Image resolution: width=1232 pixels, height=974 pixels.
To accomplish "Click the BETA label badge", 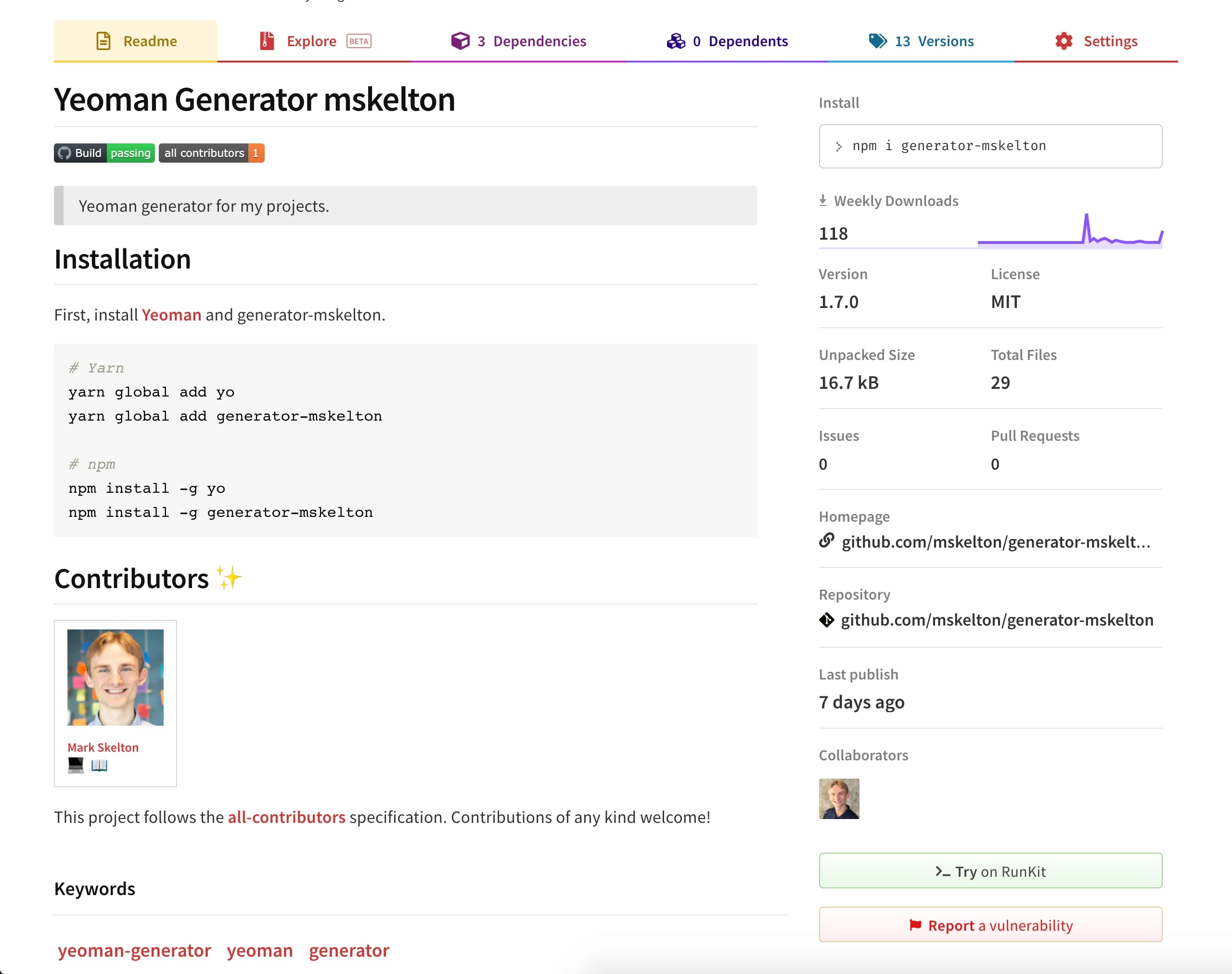I will click(359, 41).
